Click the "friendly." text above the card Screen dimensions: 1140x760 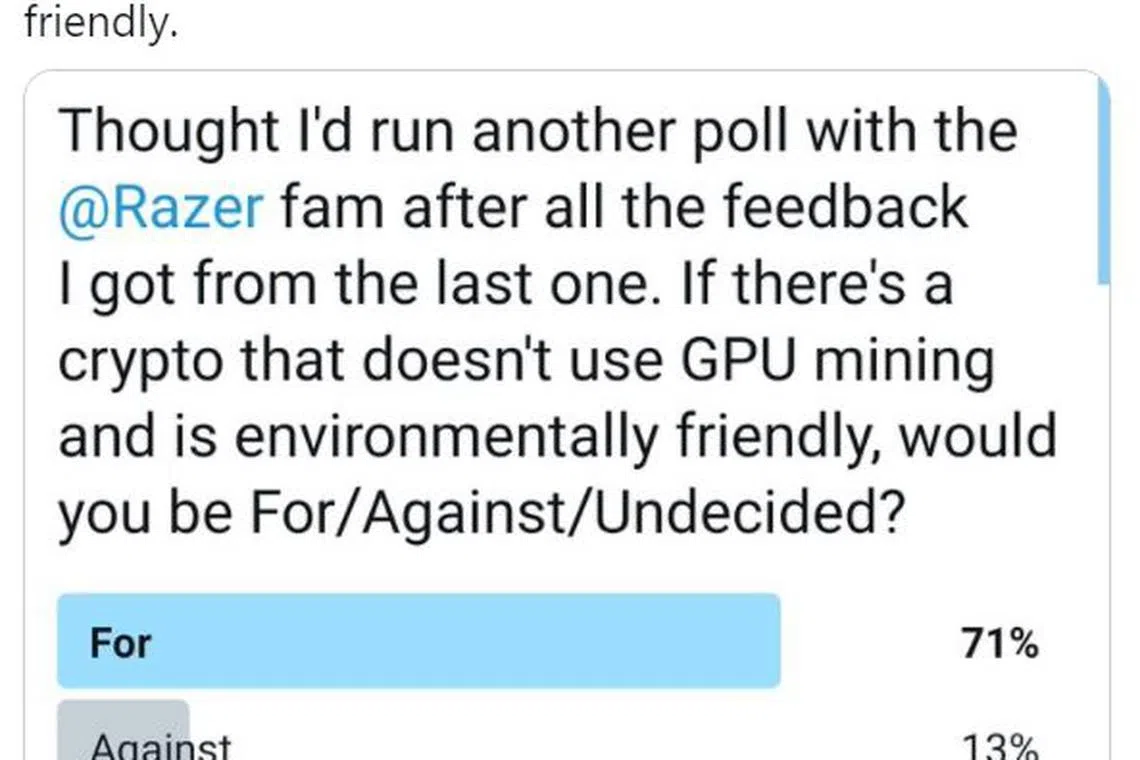pyautogui.click(x=100, y=22)
